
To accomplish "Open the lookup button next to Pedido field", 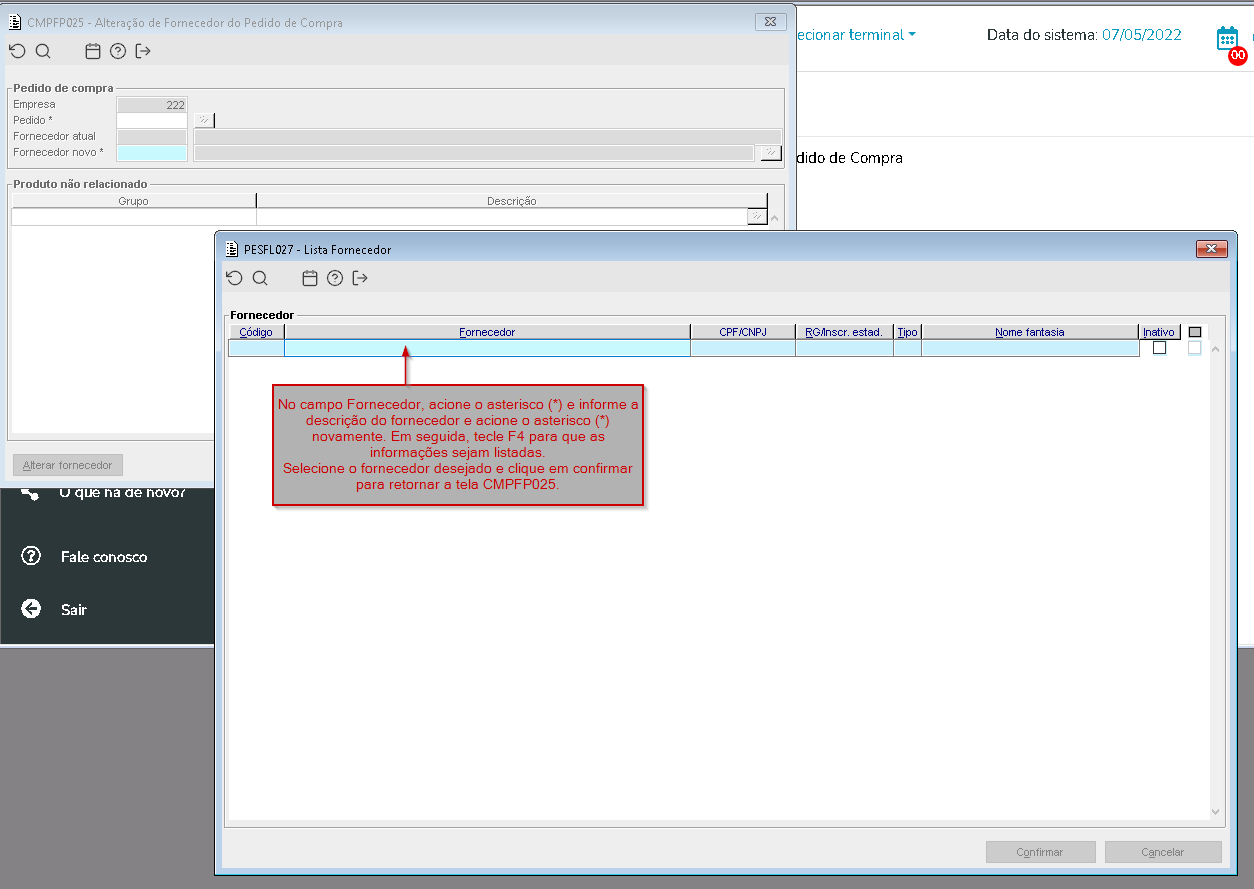I will 204,120.
